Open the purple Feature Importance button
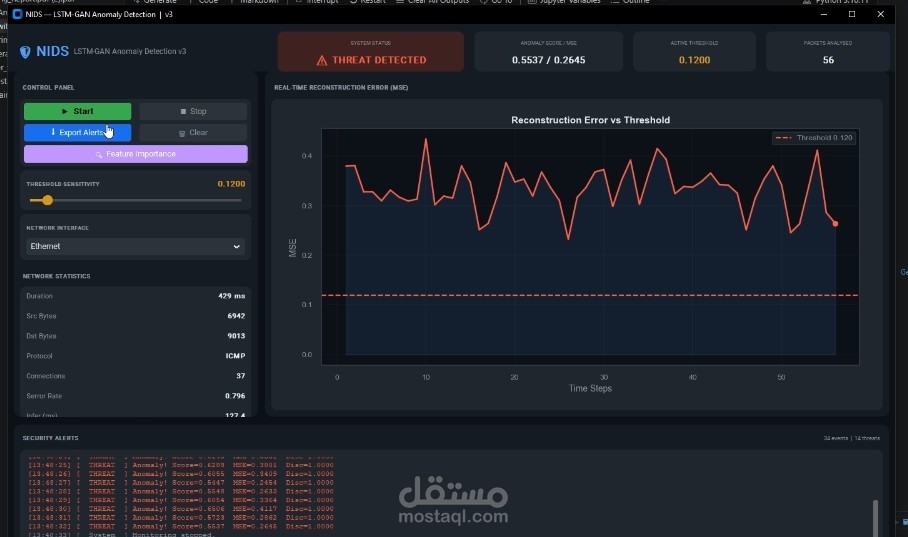The width and height of the screenshot is (908, 537). point(136,154)
